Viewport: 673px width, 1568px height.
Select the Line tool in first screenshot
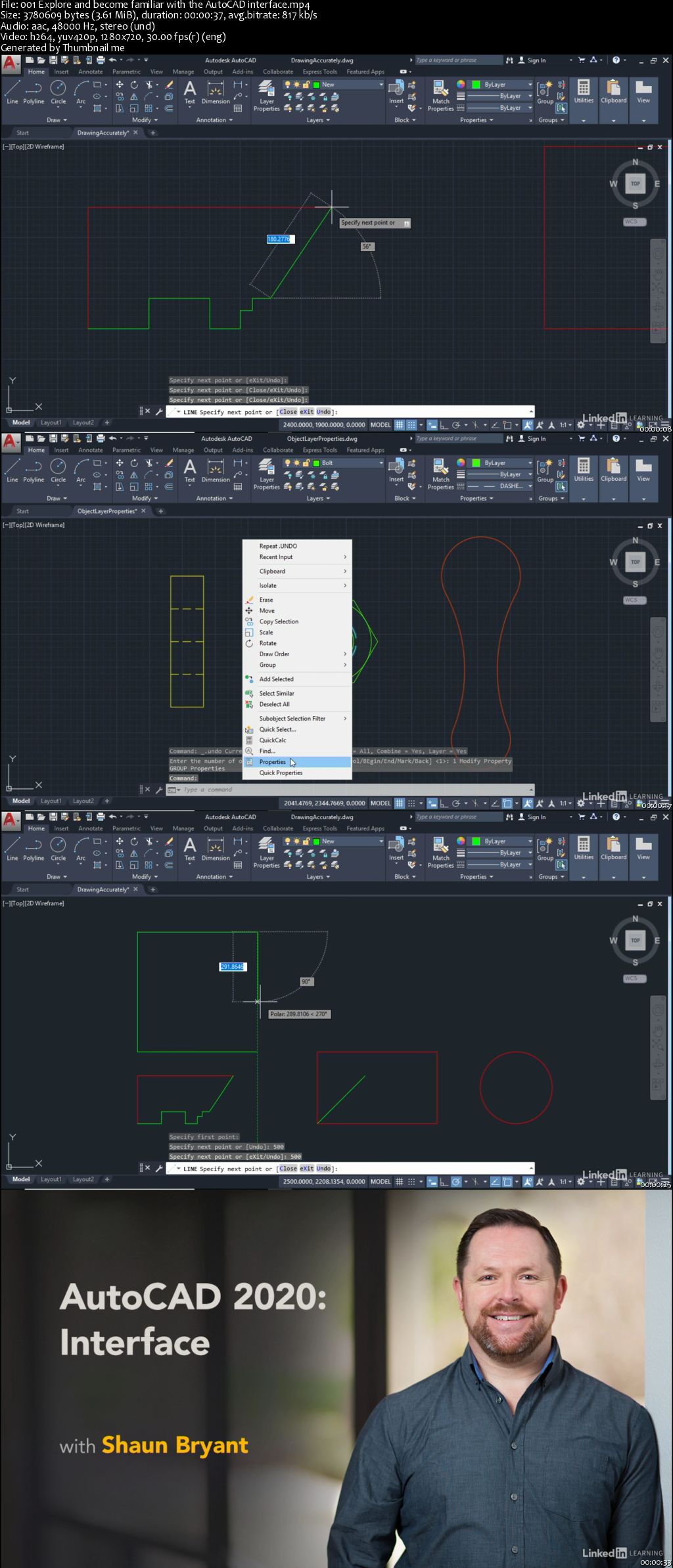tap(12, 92)
